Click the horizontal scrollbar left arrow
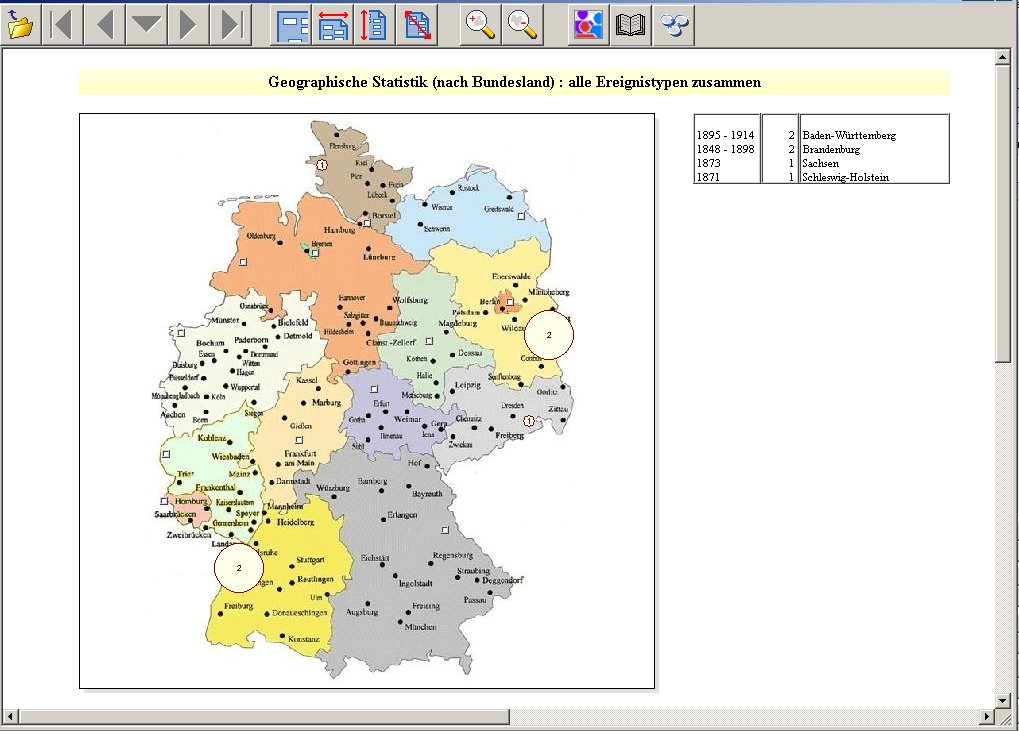Viewport: 1019px width, 731px height. (10, 717)
